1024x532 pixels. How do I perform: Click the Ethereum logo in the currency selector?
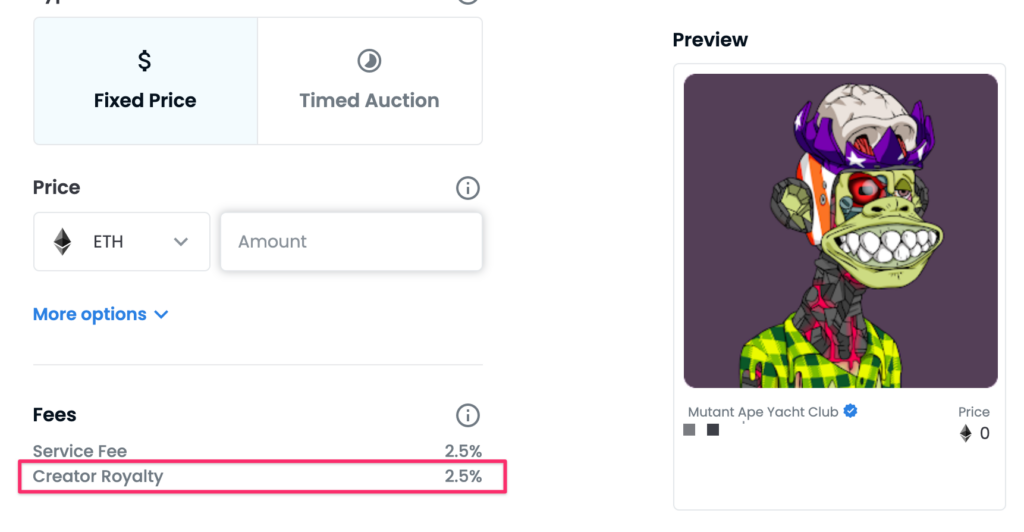click(x=63, y=242)
